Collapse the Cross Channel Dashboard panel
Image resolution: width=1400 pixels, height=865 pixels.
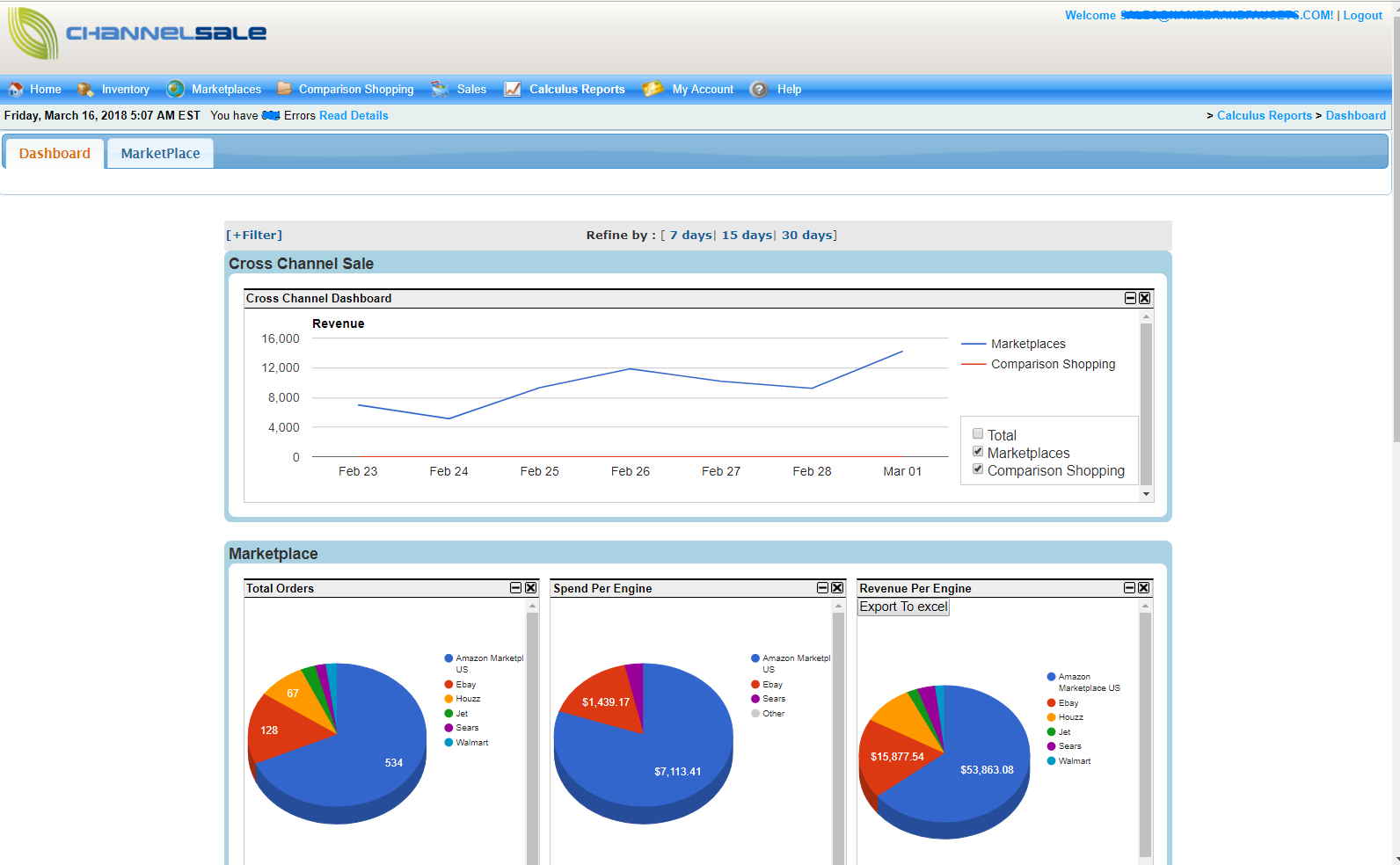coord(1130,299)
